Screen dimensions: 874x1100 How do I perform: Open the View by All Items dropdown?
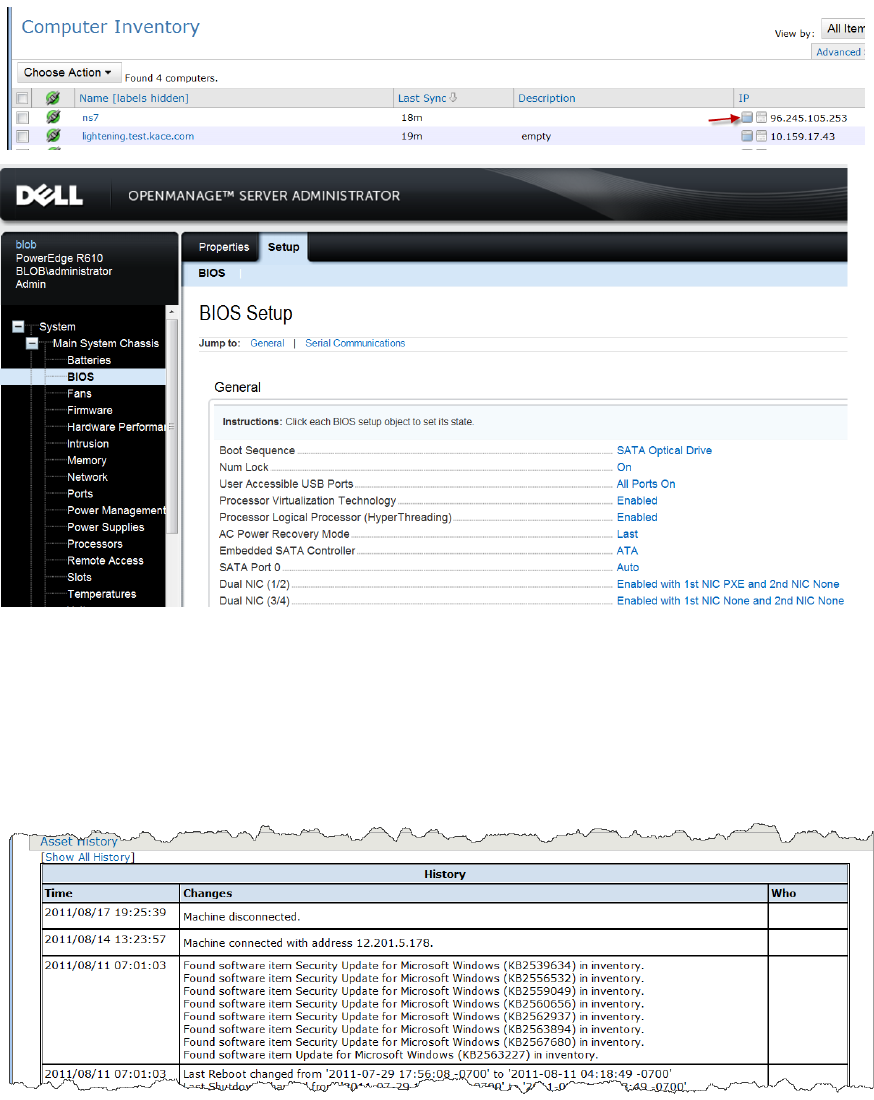(x=844, y=29)
